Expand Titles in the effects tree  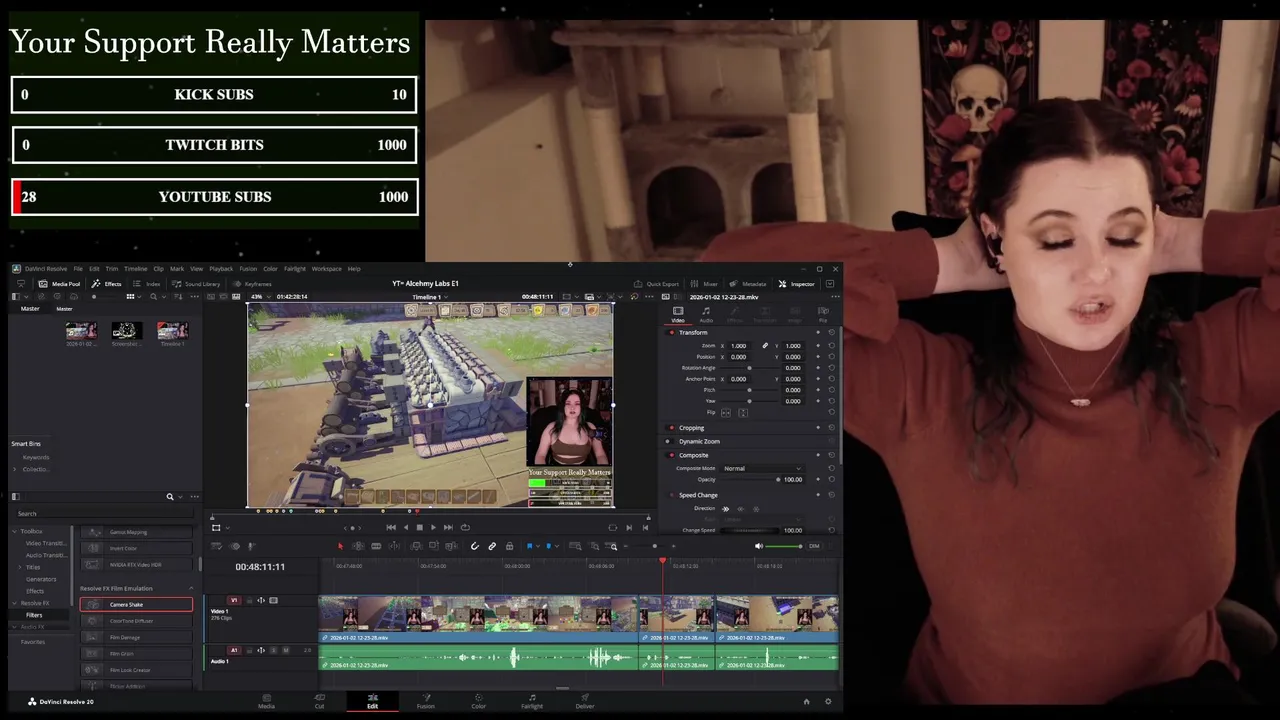pos(20,567)
